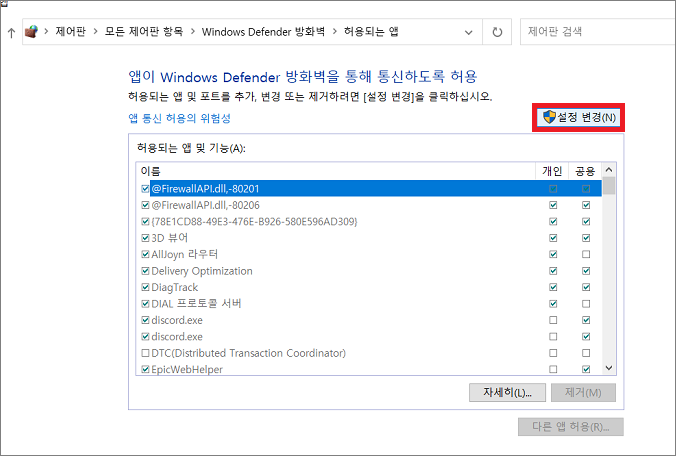Go to Windows Defender 방화벽 breadcrumb

pos(263,31)
